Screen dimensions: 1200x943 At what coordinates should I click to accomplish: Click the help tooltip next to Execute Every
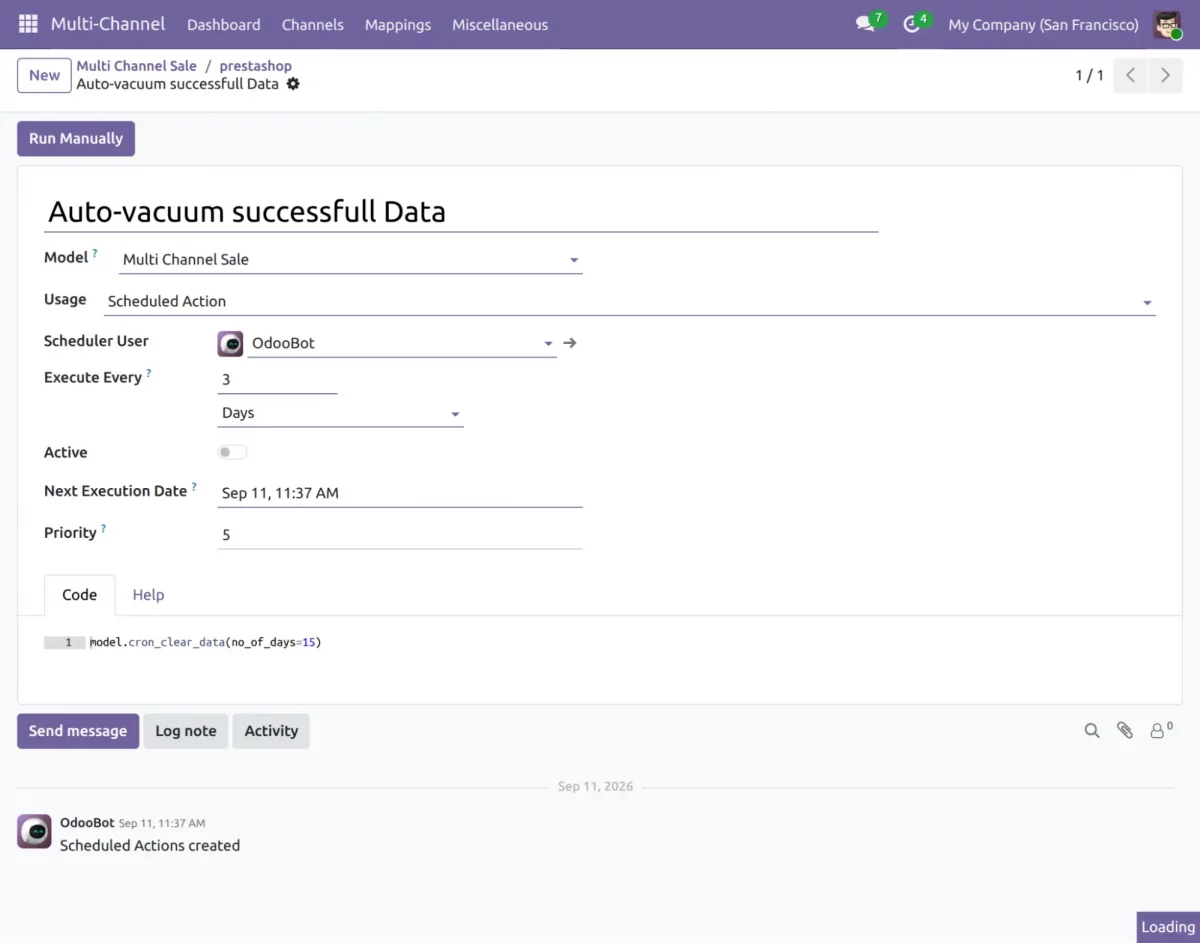149,374
